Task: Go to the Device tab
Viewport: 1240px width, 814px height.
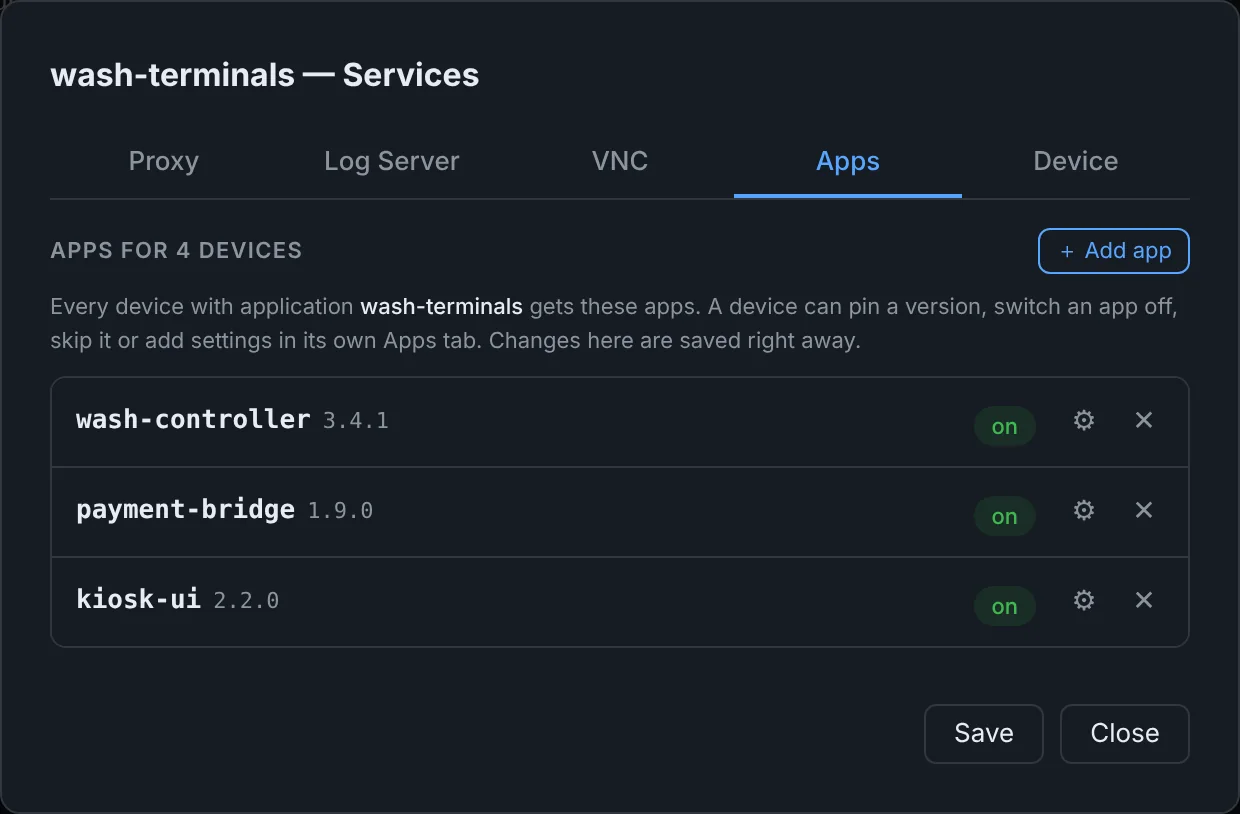Action: [x=1076, y=162]
